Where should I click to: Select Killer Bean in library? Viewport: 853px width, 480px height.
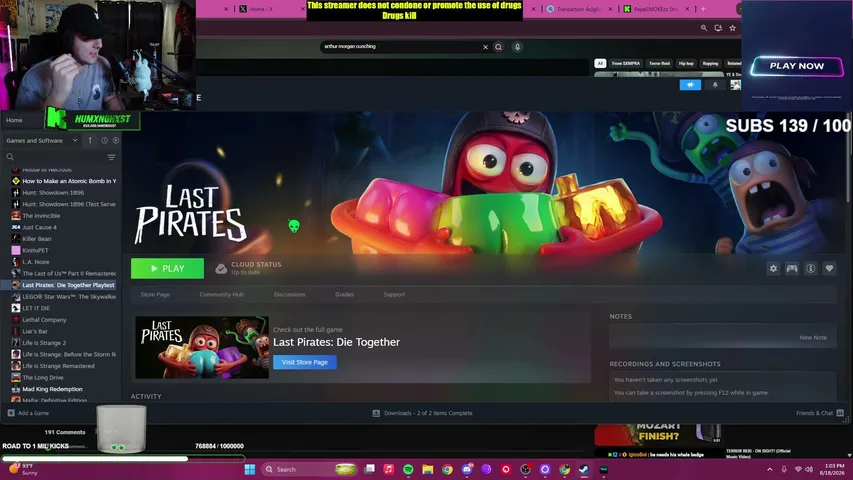coord(37,239)
